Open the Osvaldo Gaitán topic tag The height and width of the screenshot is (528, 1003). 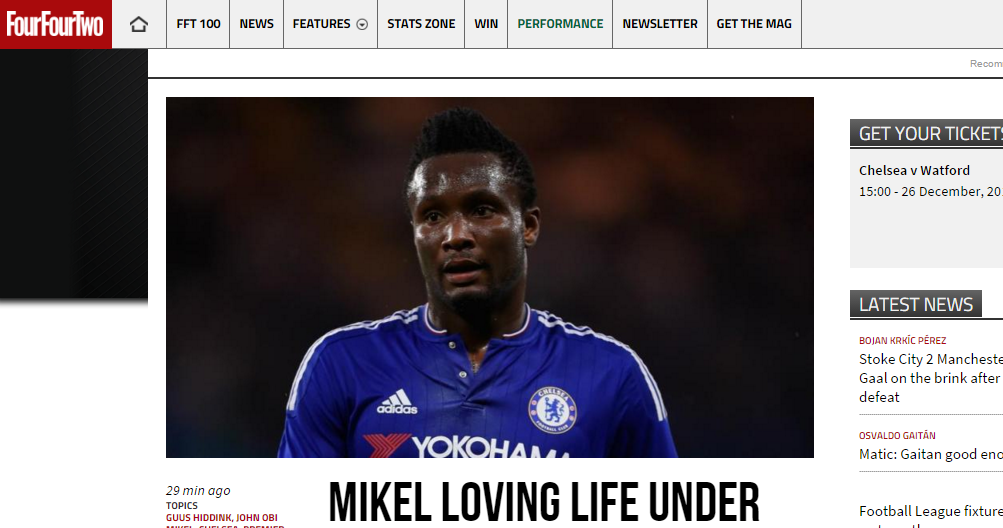pos(897,435)
